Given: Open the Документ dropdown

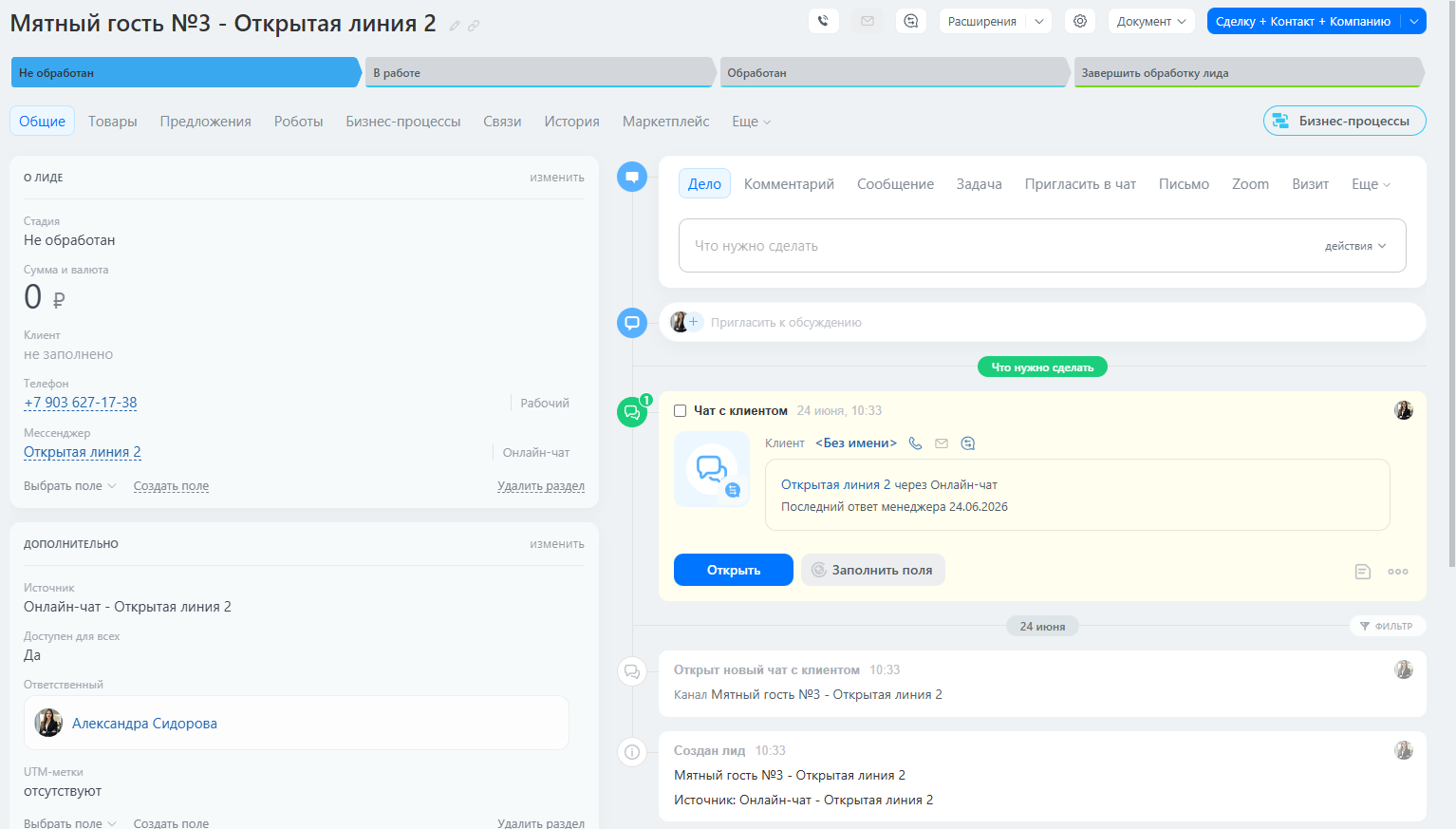Looking at the screenshot, I should (1151, 21).
